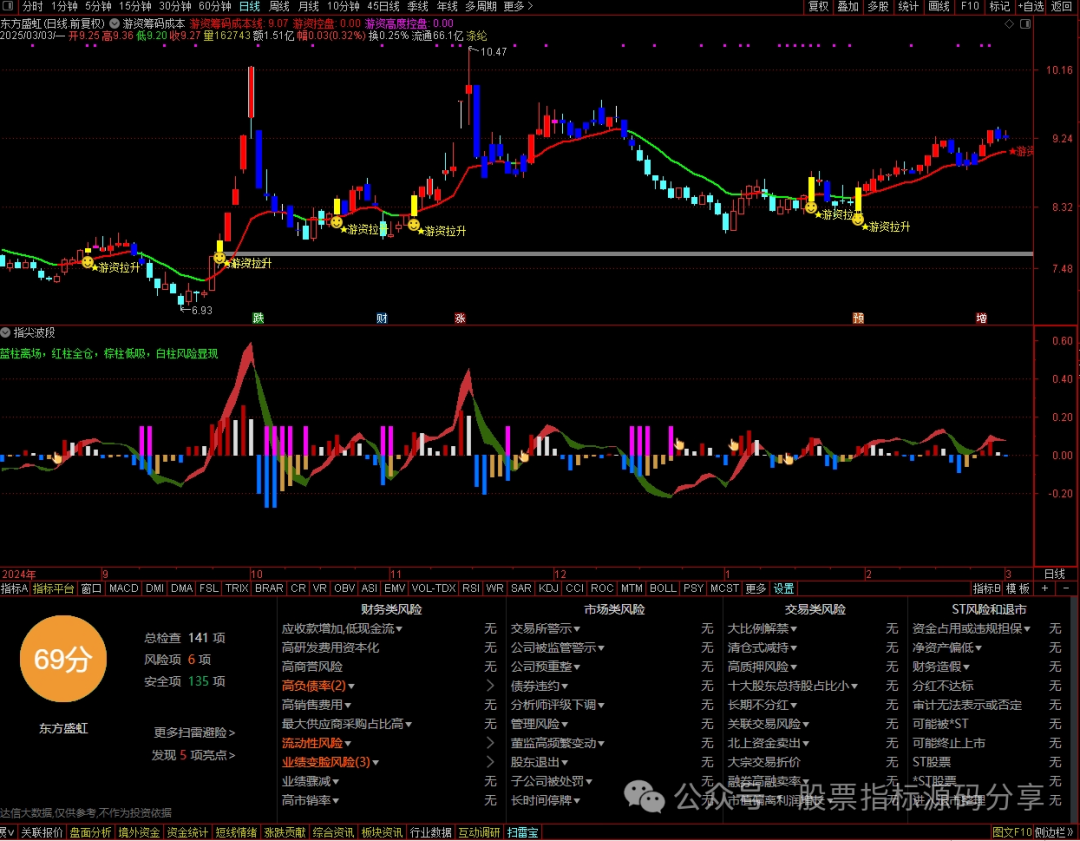
Task: Click the F10 button in top bar
Action: point(970,6)
